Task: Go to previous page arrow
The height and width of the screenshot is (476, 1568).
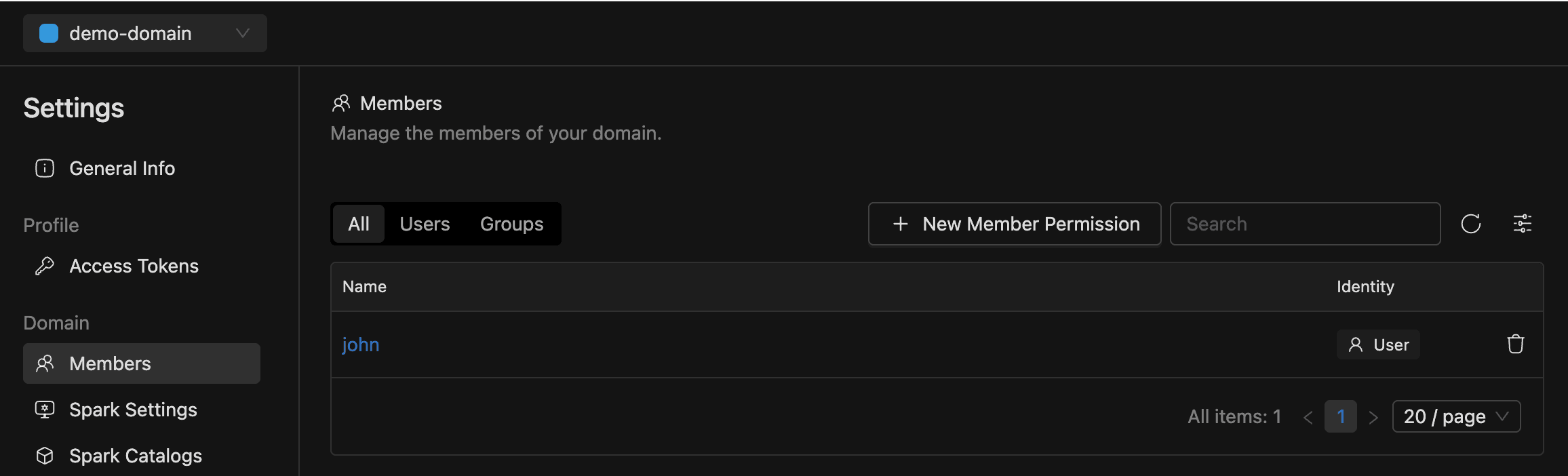Action: click(1308, 417)
